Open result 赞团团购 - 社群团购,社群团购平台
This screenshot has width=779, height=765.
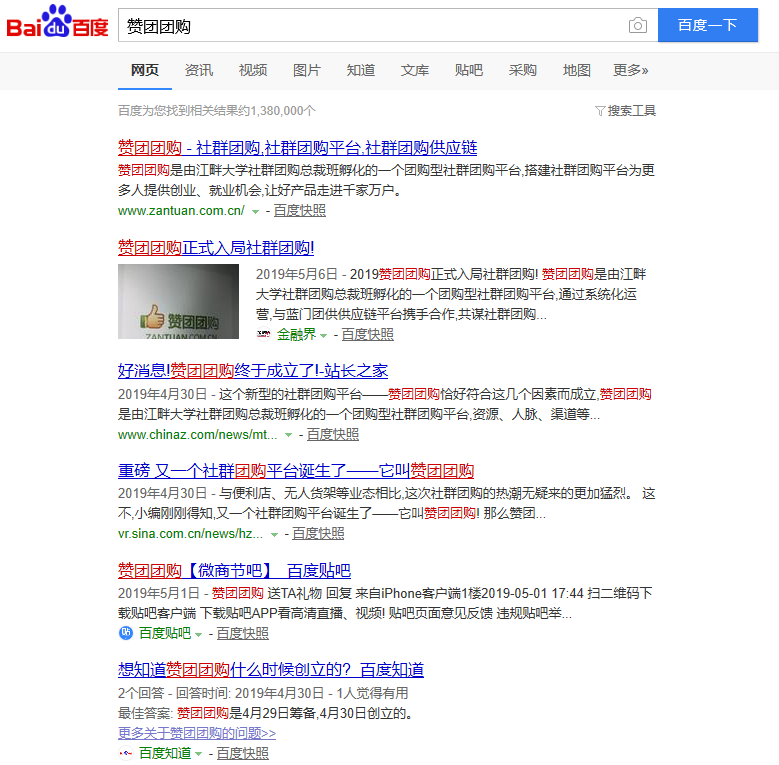pyautogui.click(x=297, y=148)
